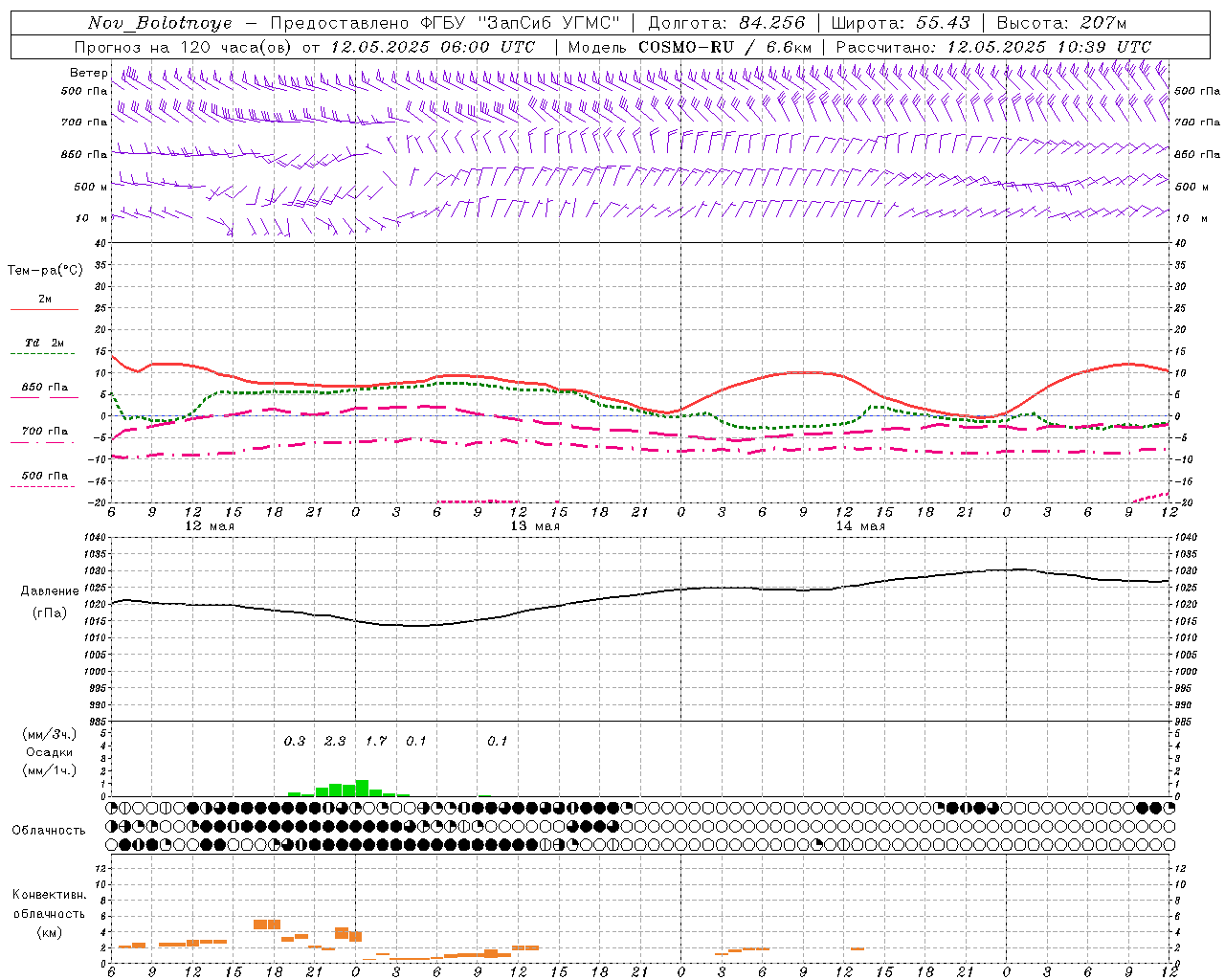Click the "Осадки" precipitation label
Screen dimensions: 1225x980
coord(49,752)
